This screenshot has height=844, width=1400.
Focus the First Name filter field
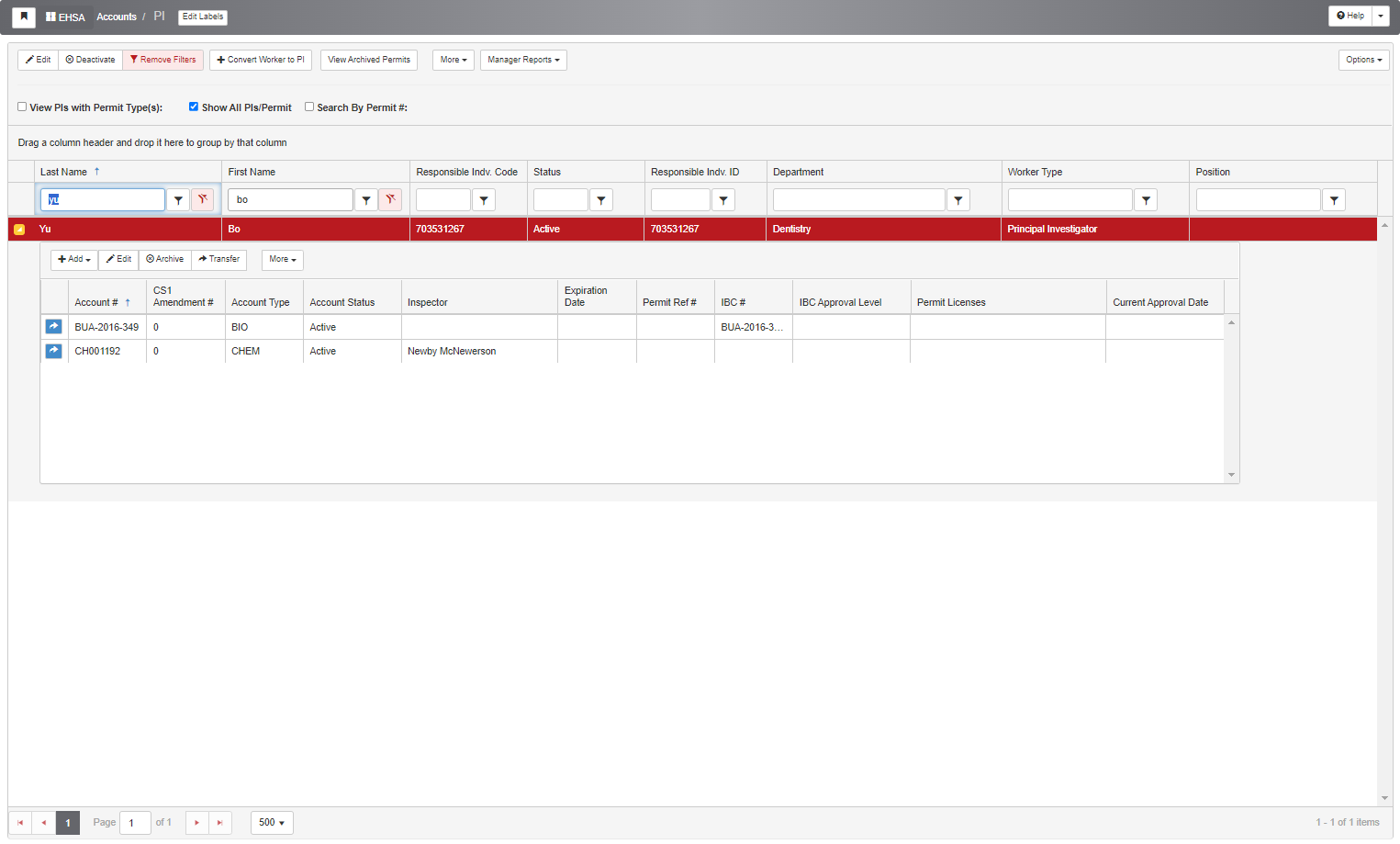coord(291,199)
